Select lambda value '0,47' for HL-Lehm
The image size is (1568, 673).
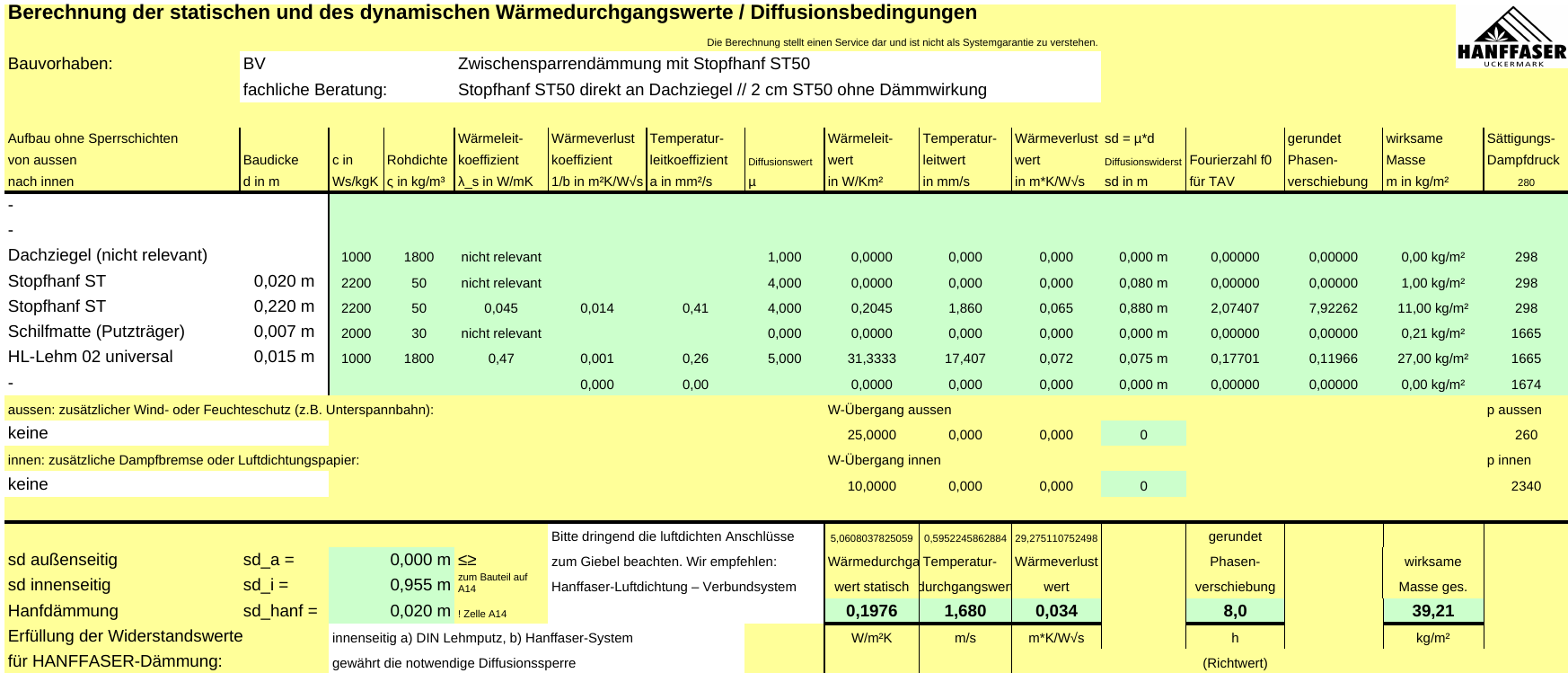pos(501,359)
